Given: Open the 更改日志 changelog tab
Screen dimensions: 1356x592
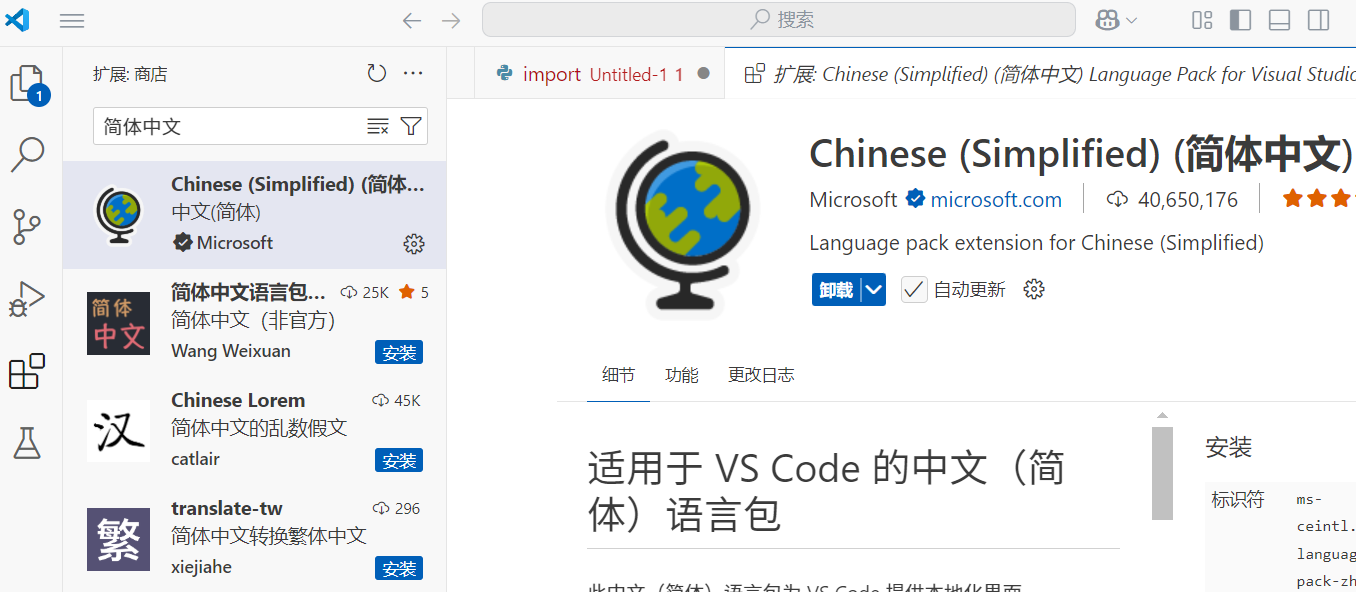Looking at the screenshot, I should pyautogui.click(x=761, y=375).
